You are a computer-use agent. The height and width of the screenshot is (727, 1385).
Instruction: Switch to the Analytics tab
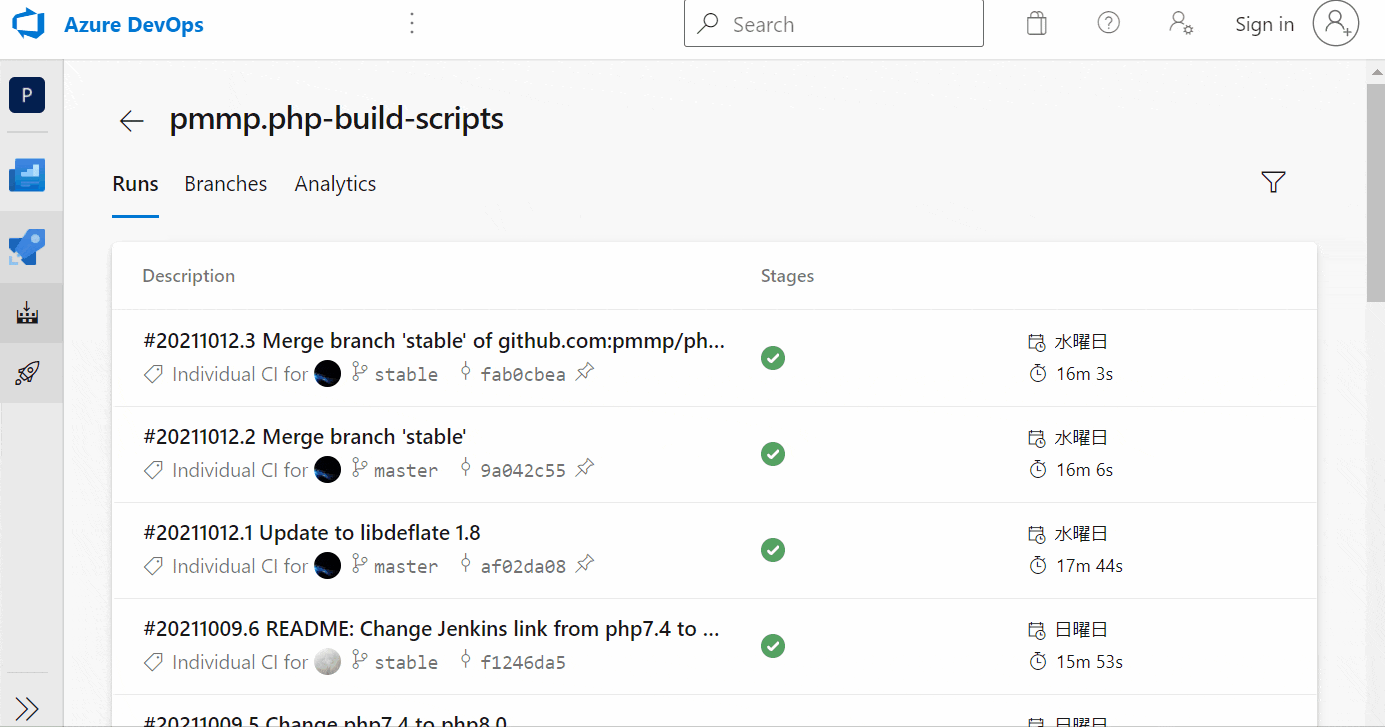pyautogui.click(x=335, y=184)
